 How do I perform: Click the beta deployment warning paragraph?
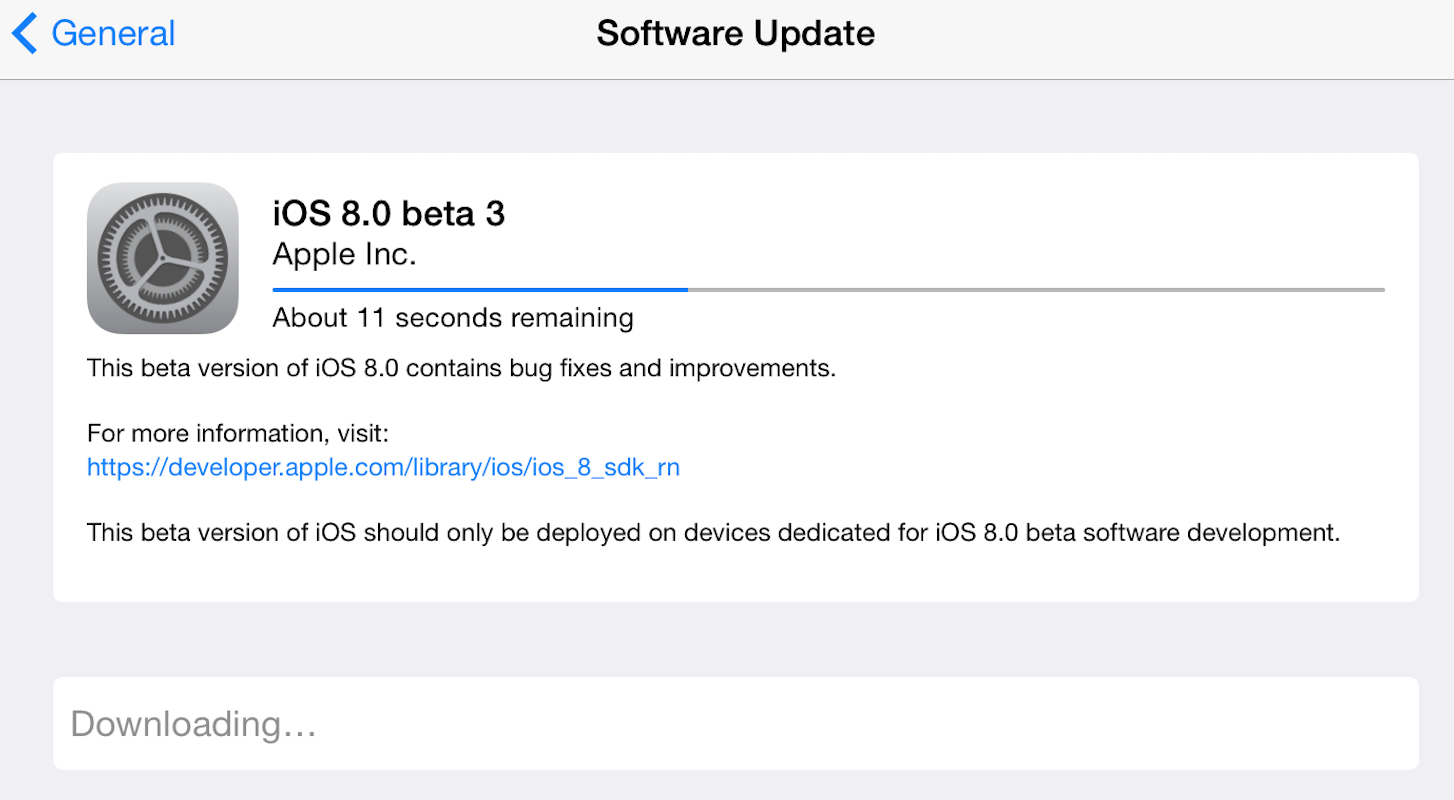(712, 532)
